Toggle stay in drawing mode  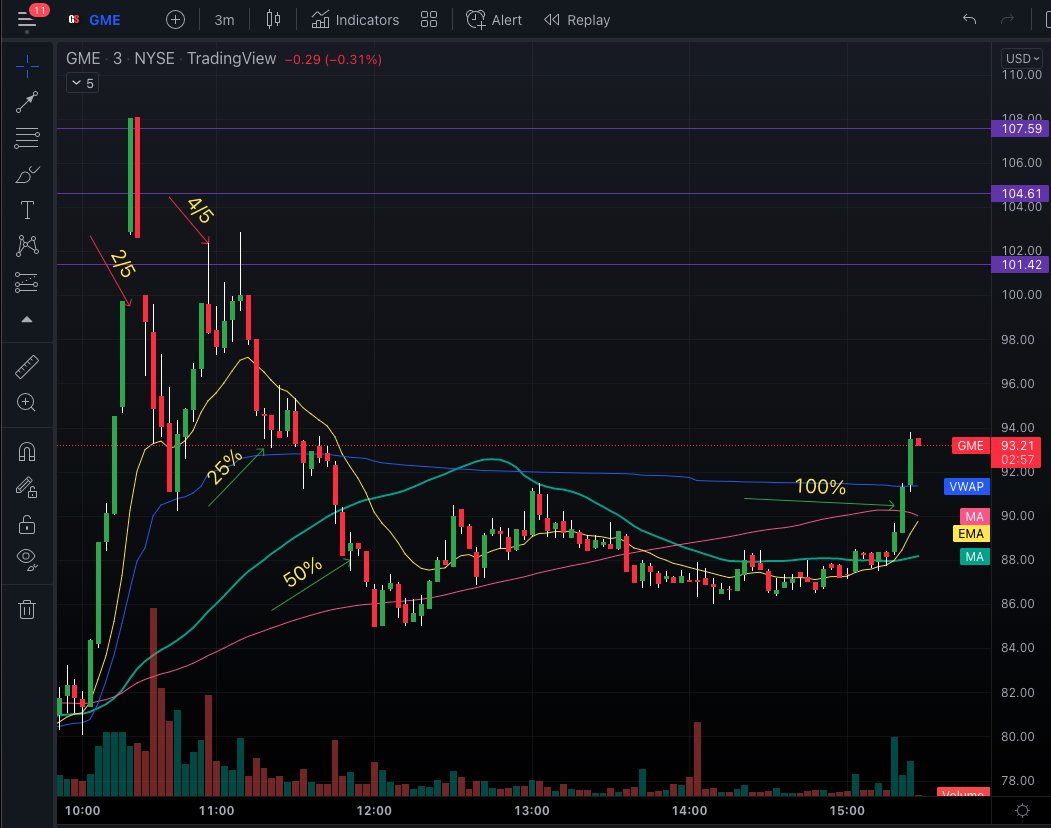pos(27,487)
